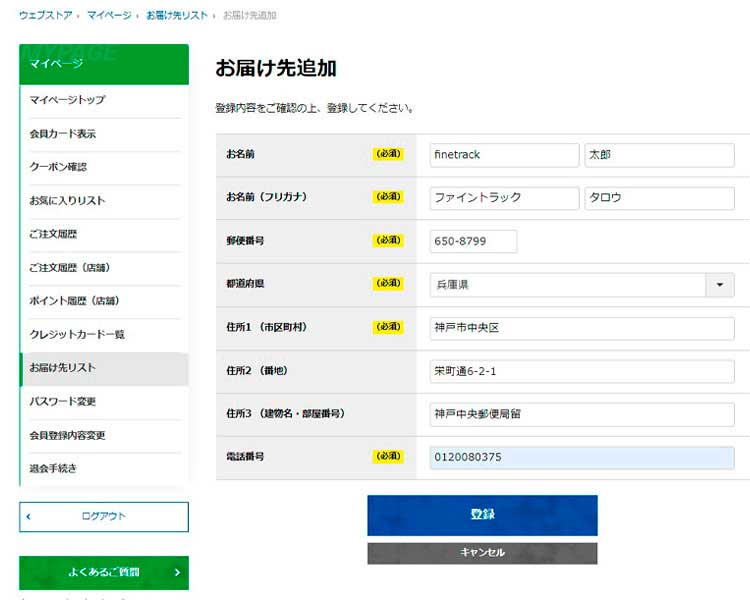Click the first name field containing 太郎

click(x=659, y=155)
